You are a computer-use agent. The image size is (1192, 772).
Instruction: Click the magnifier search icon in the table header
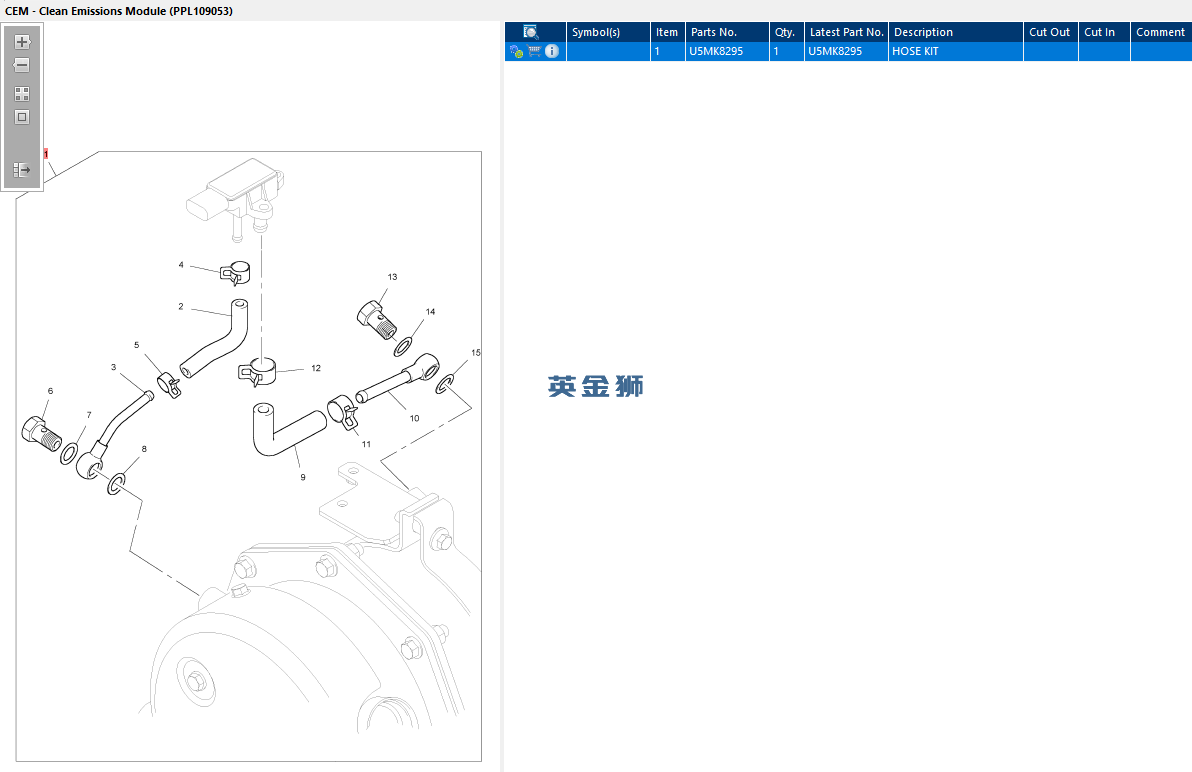pyautogui.click(x=531, y=32)
